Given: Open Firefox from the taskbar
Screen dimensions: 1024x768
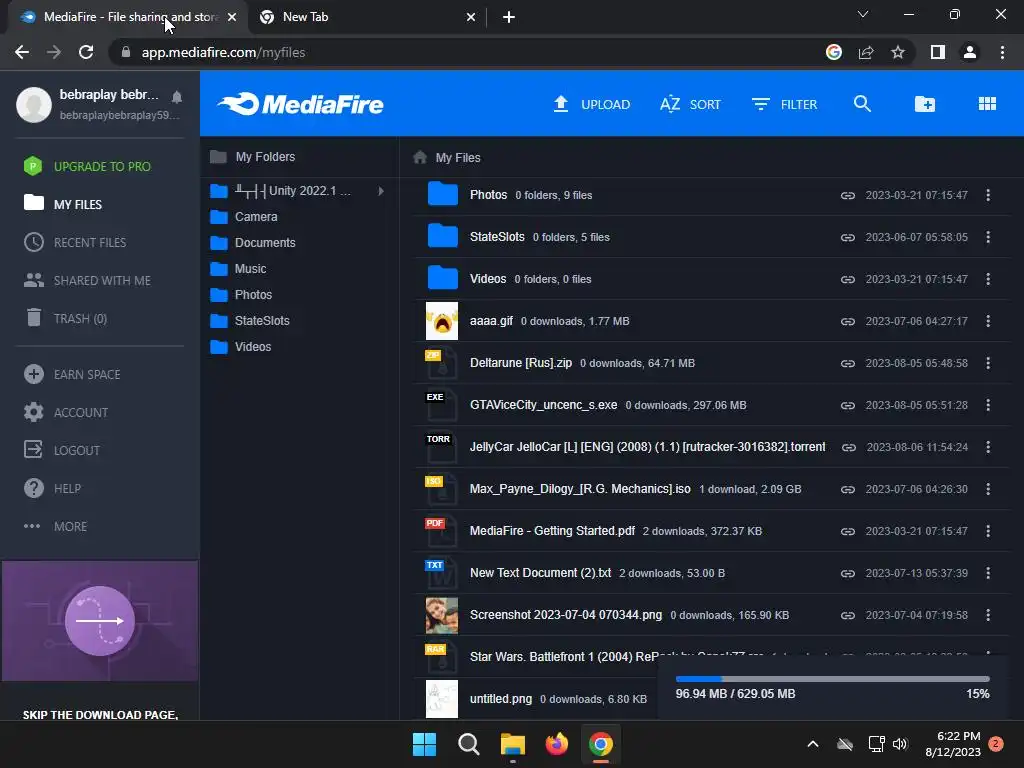Looking at the screenshot, I should (x=556, y=744).
